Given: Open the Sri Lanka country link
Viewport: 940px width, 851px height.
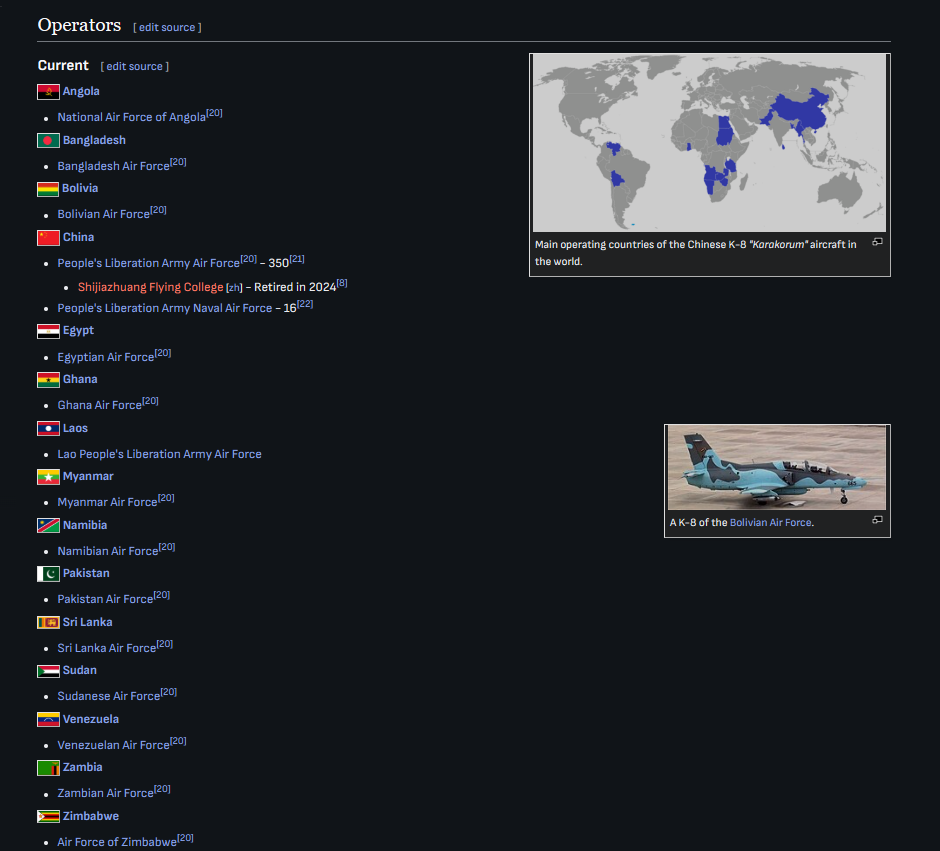Looking at the screenshot, I should pyautogui.click(x=88, y=623).
